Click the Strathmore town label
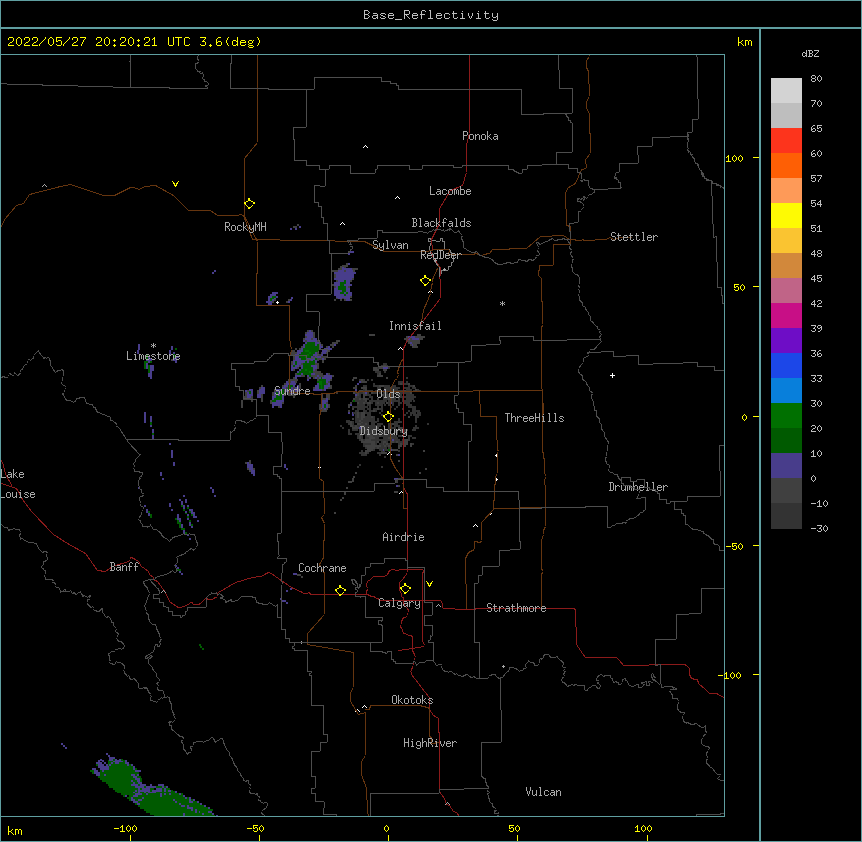Image resolution: width=862 pixels, height=842 pixels. (x=516, y=608)
